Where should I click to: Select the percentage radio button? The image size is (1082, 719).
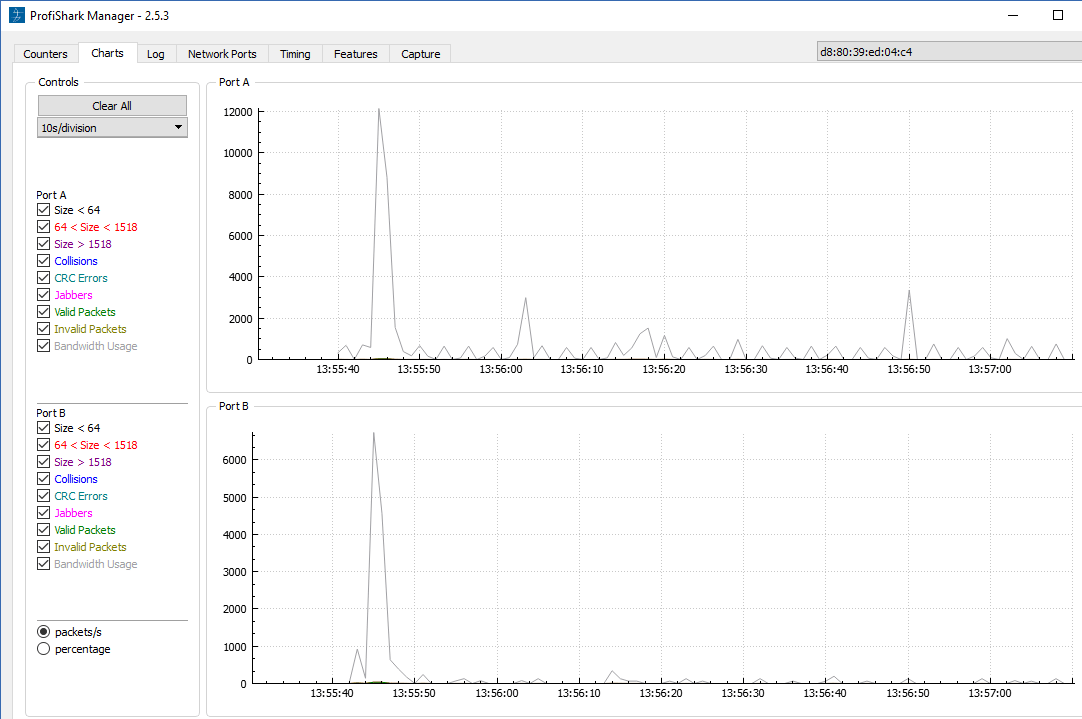[x=44, y=649]
